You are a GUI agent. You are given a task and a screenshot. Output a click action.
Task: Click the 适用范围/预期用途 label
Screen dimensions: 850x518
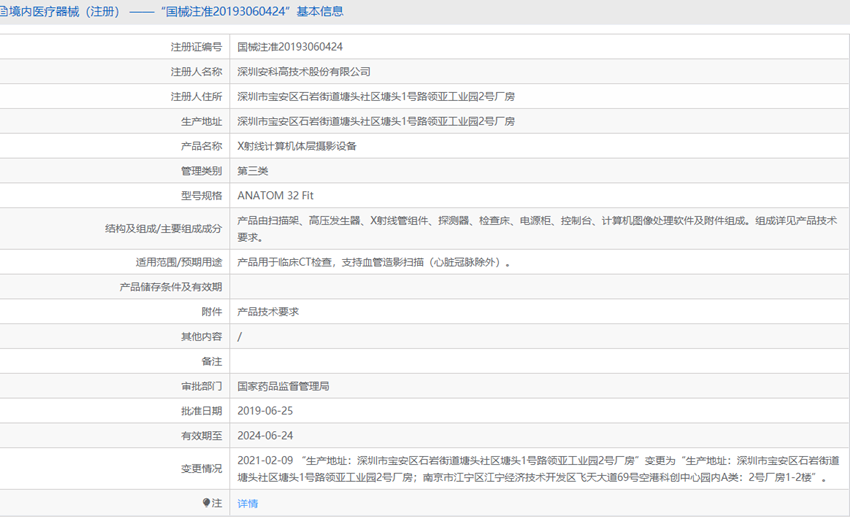click(x=179, y=262)
